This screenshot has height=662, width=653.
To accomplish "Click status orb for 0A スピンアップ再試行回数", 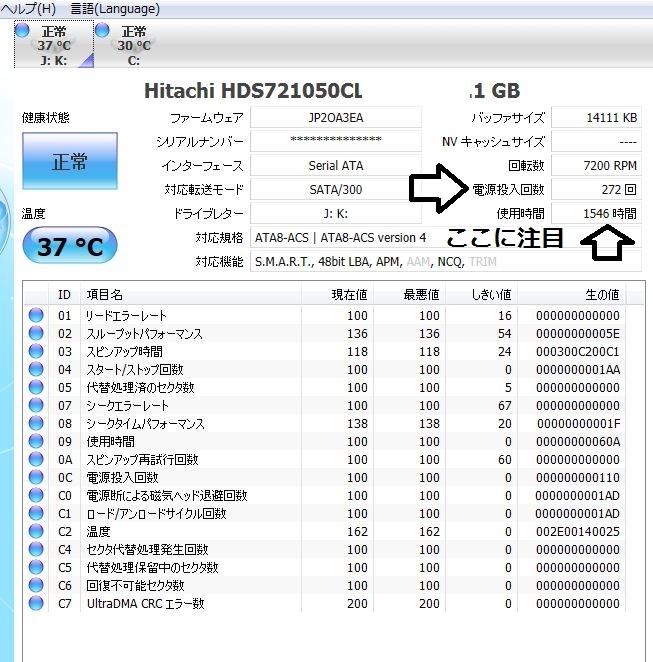I will click(36, 459).
